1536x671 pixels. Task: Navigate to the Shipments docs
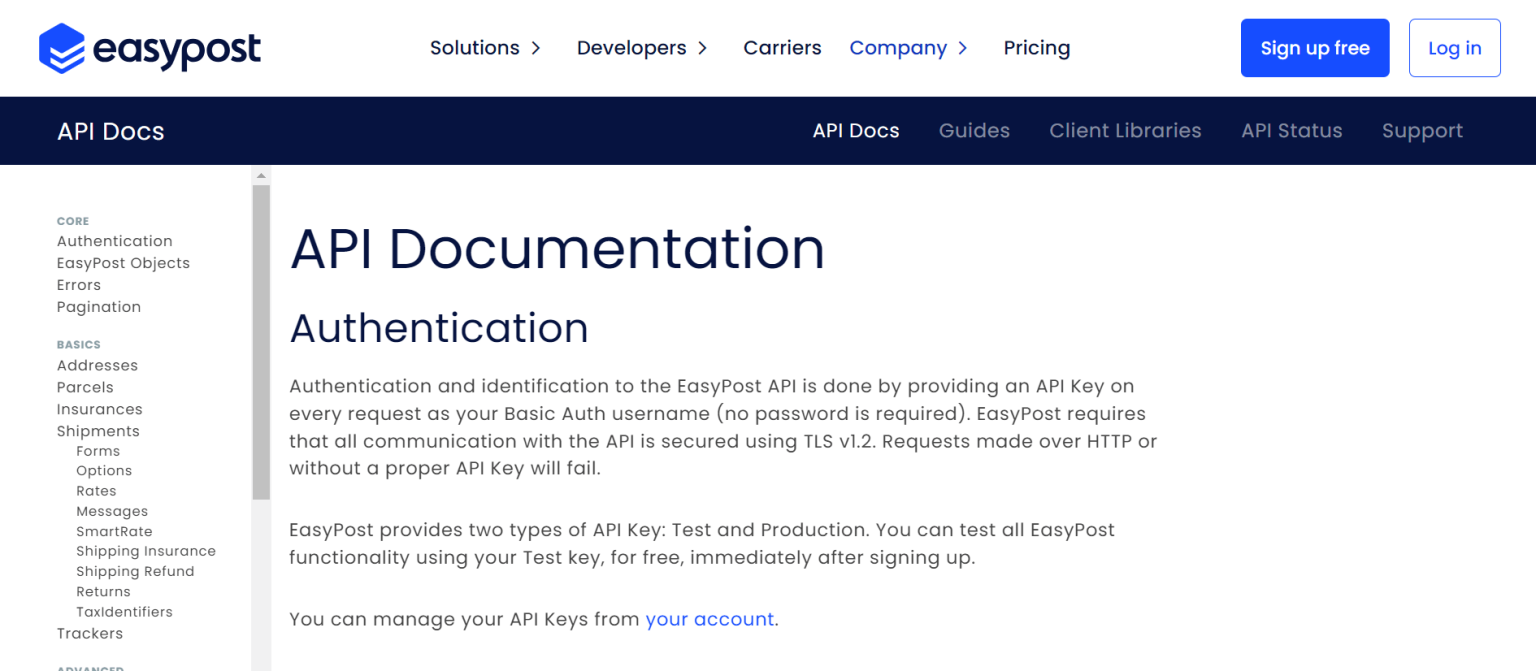click(98, 431)
